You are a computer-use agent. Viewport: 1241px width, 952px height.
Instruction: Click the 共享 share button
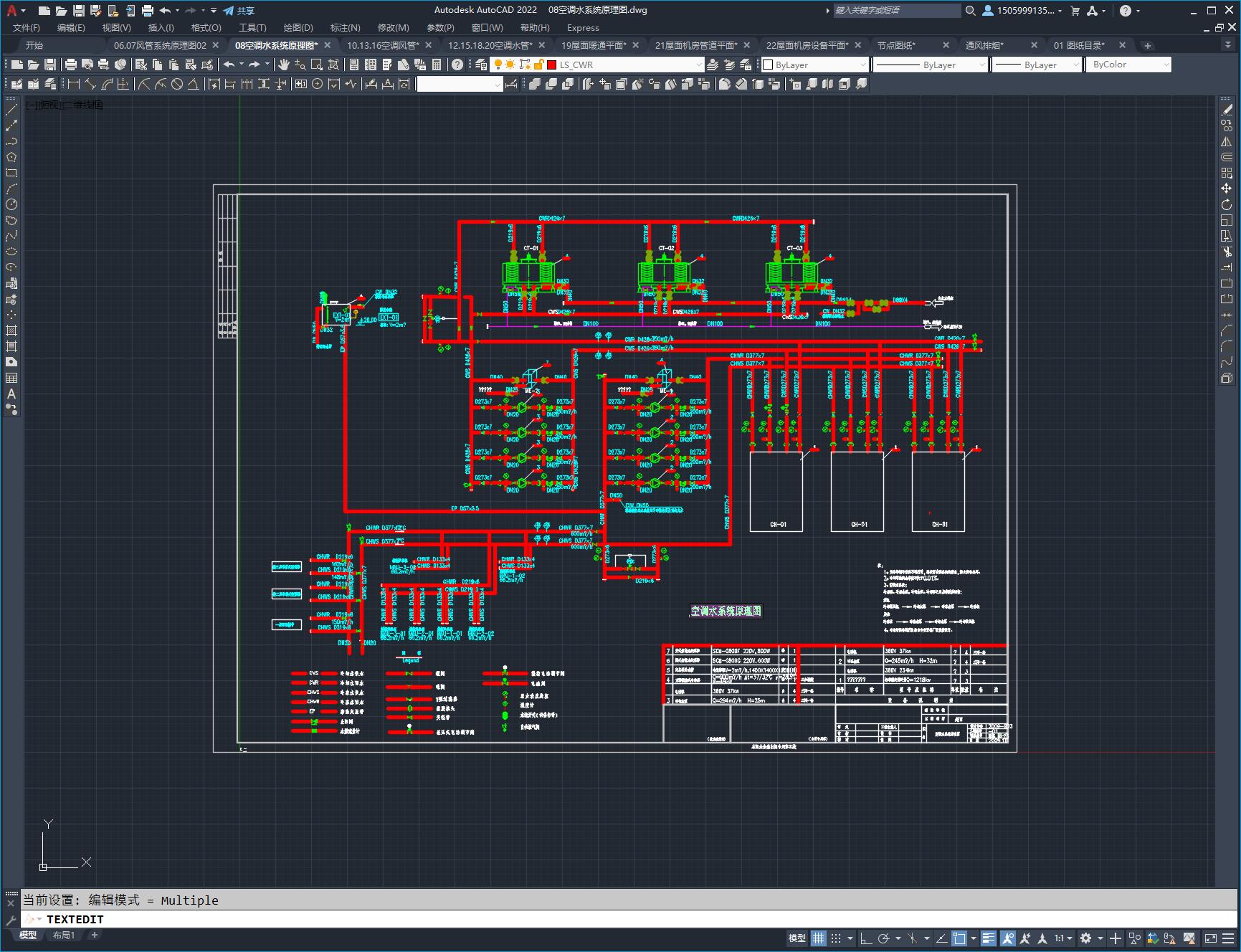[239, 11]
